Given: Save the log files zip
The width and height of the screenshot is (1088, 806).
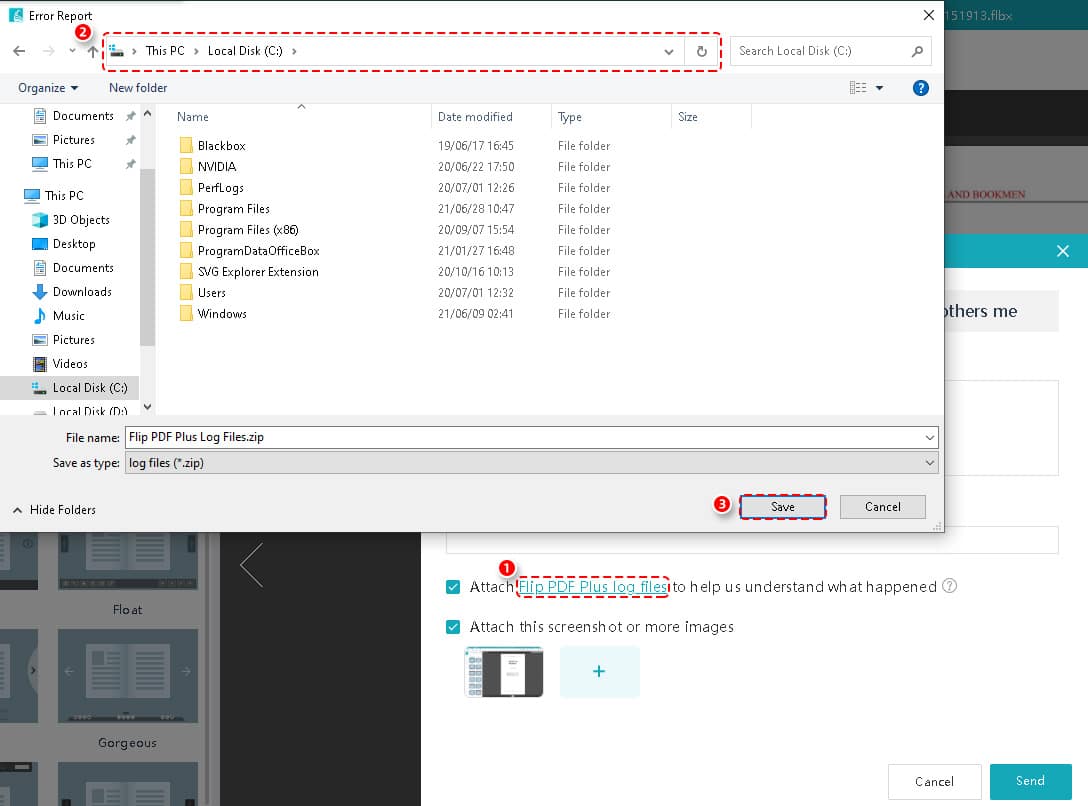Looking at the screenshot, I should coord(783,507).
